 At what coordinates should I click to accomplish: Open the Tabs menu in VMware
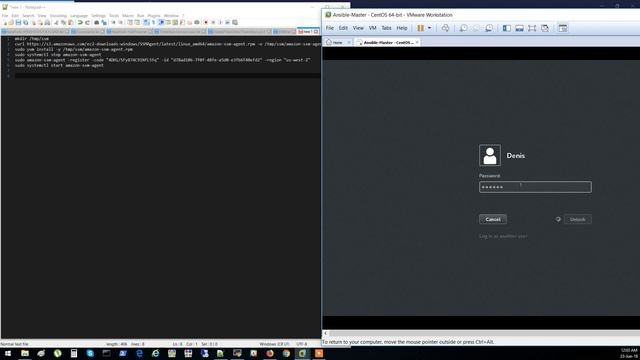pos(386,28)
